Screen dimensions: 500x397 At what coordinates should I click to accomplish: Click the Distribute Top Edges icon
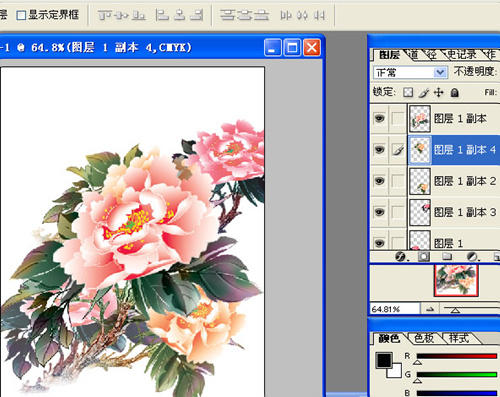click(227, 15)
